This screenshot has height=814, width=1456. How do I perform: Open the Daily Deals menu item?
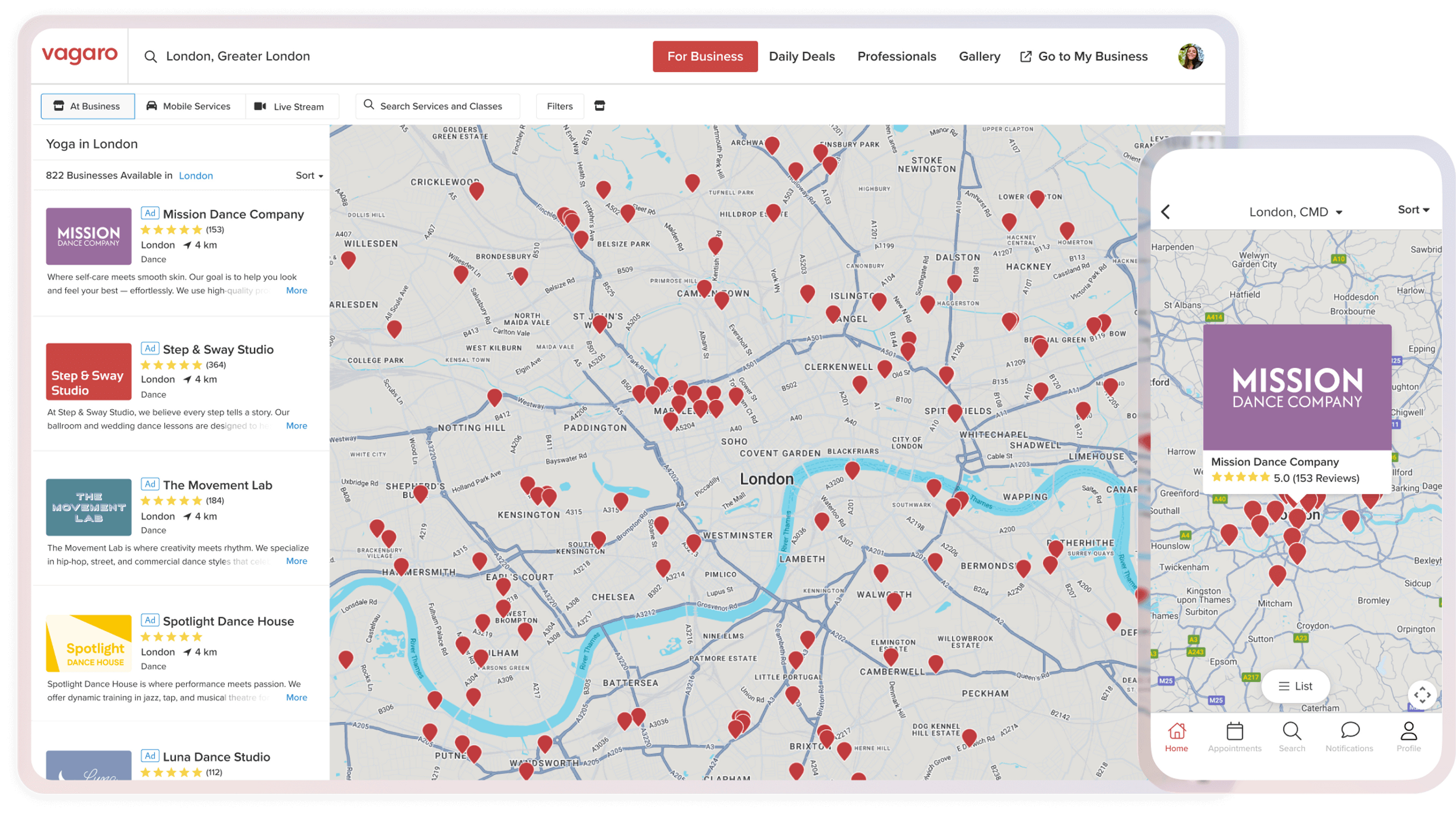802,56
